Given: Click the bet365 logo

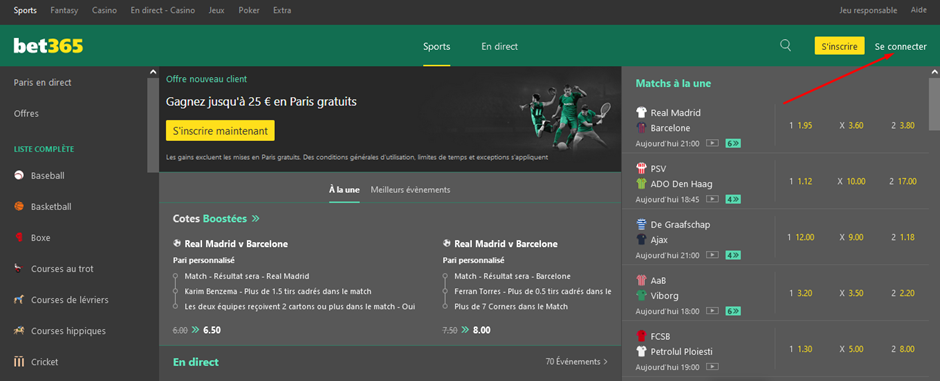Looking at the screenshot, I should point(49,46).
